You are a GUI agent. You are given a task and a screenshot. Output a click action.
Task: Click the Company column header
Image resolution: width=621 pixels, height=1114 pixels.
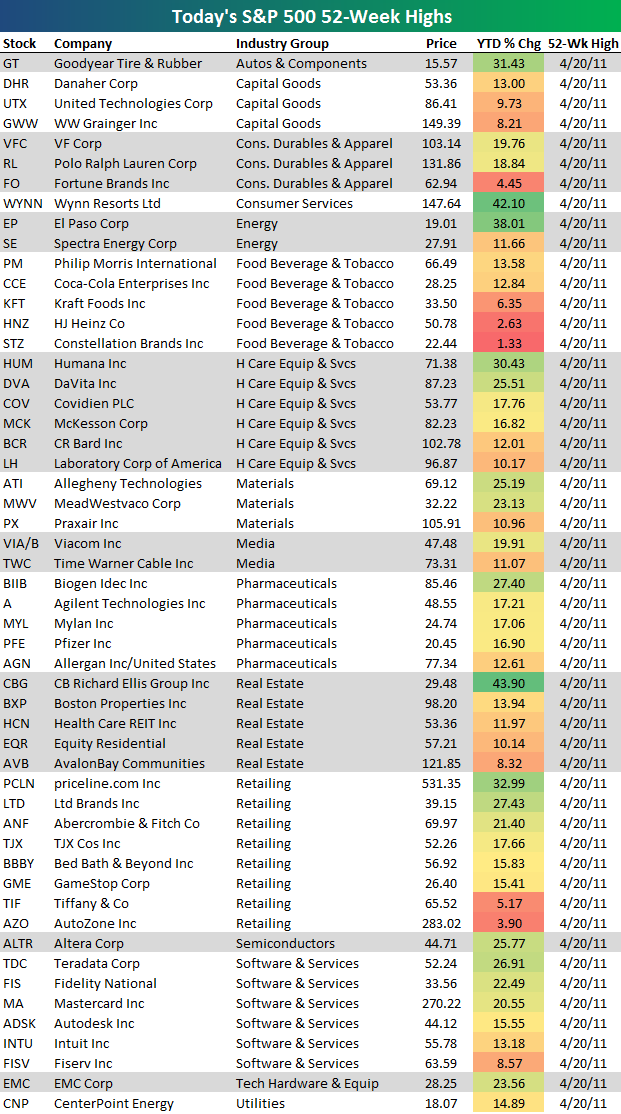coord(82,43)
